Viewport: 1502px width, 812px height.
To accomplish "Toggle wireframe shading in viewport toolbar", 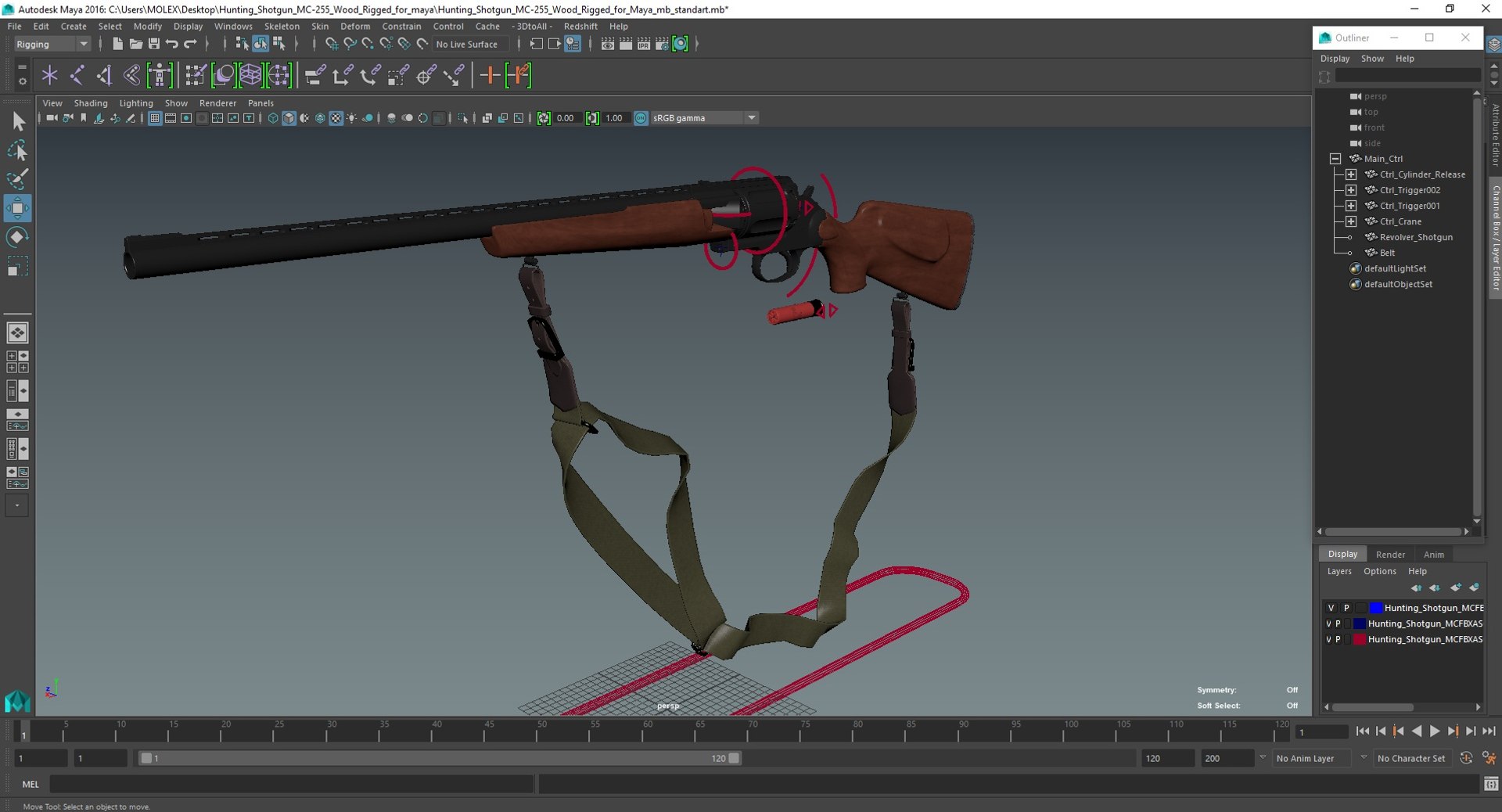I will click(x=273, y=118).
